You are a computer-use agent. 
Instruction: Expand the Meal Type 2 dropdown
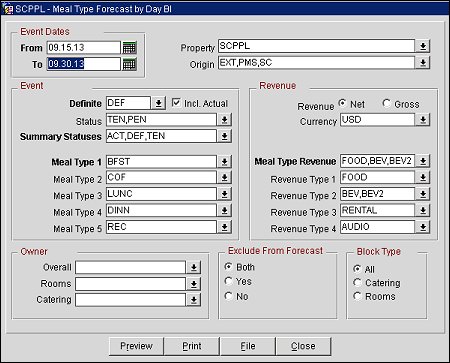pos(224,178)
